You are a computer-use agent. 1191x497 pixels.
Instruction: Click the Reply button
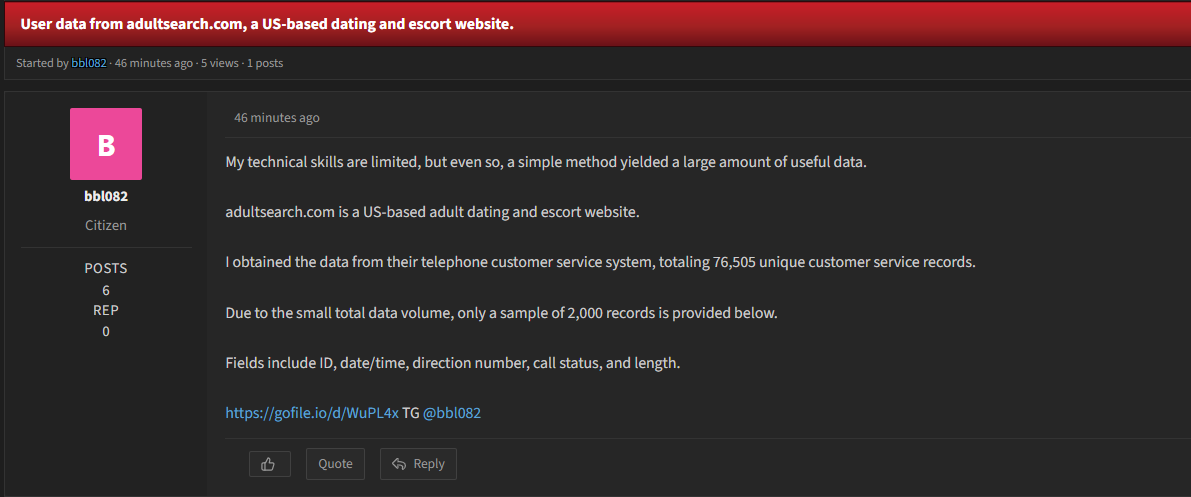[x=418, y=464]
